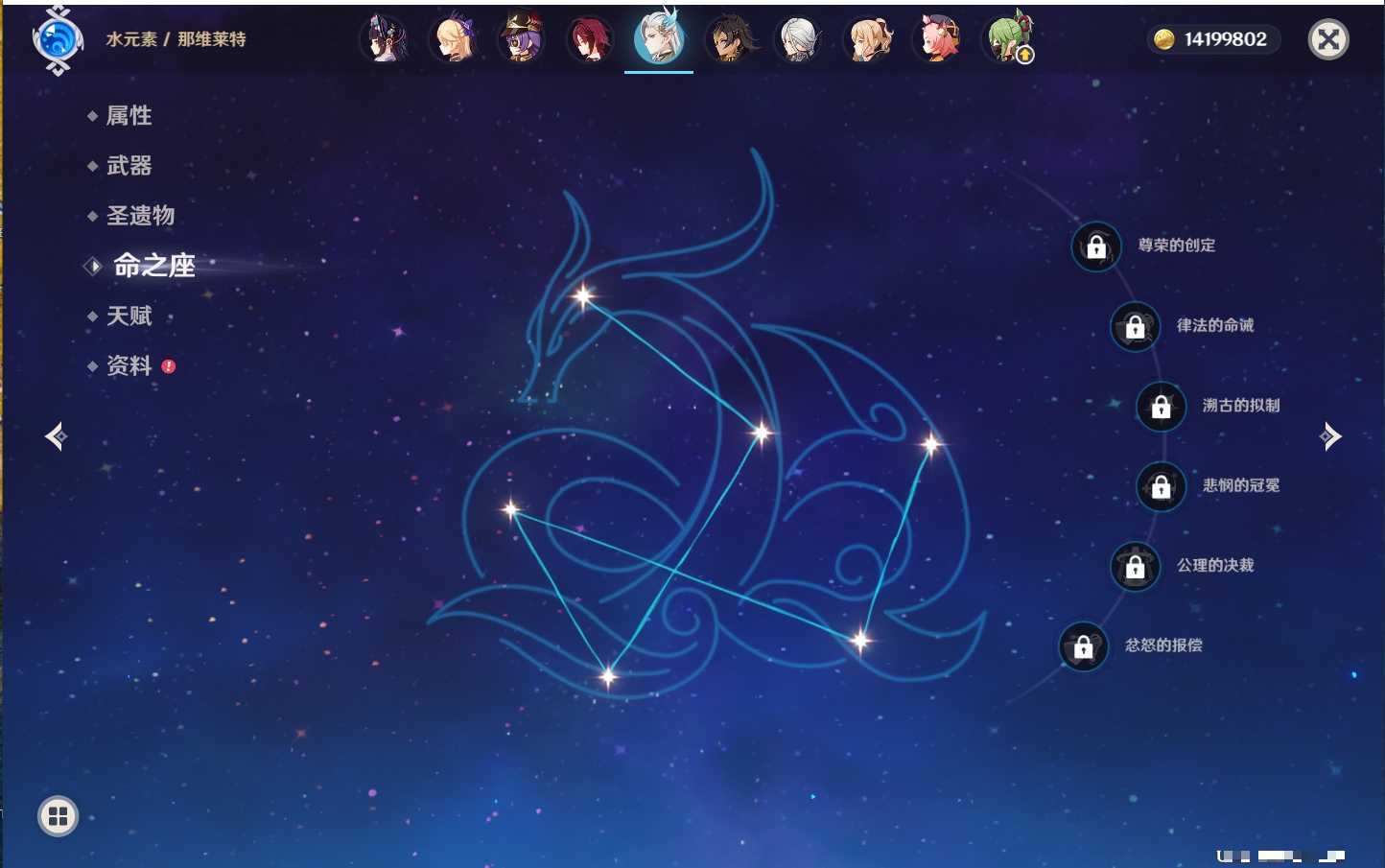
Task: Select Diona's pink-haired avatar
Action: [937, 39]
